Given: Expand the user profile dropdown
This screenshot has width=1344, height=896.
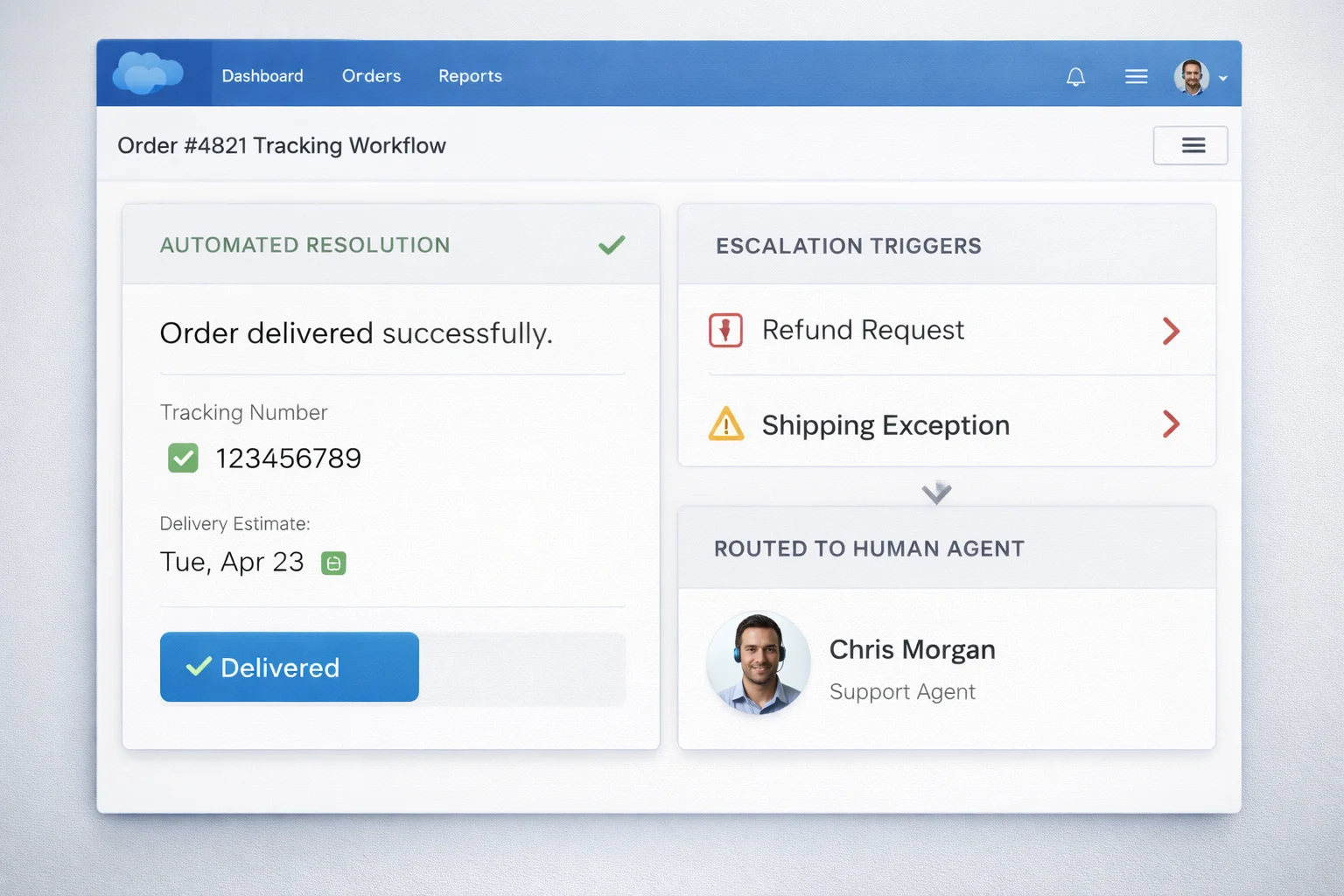Looking at the screenshot, I should click(x=1222, y=77).
